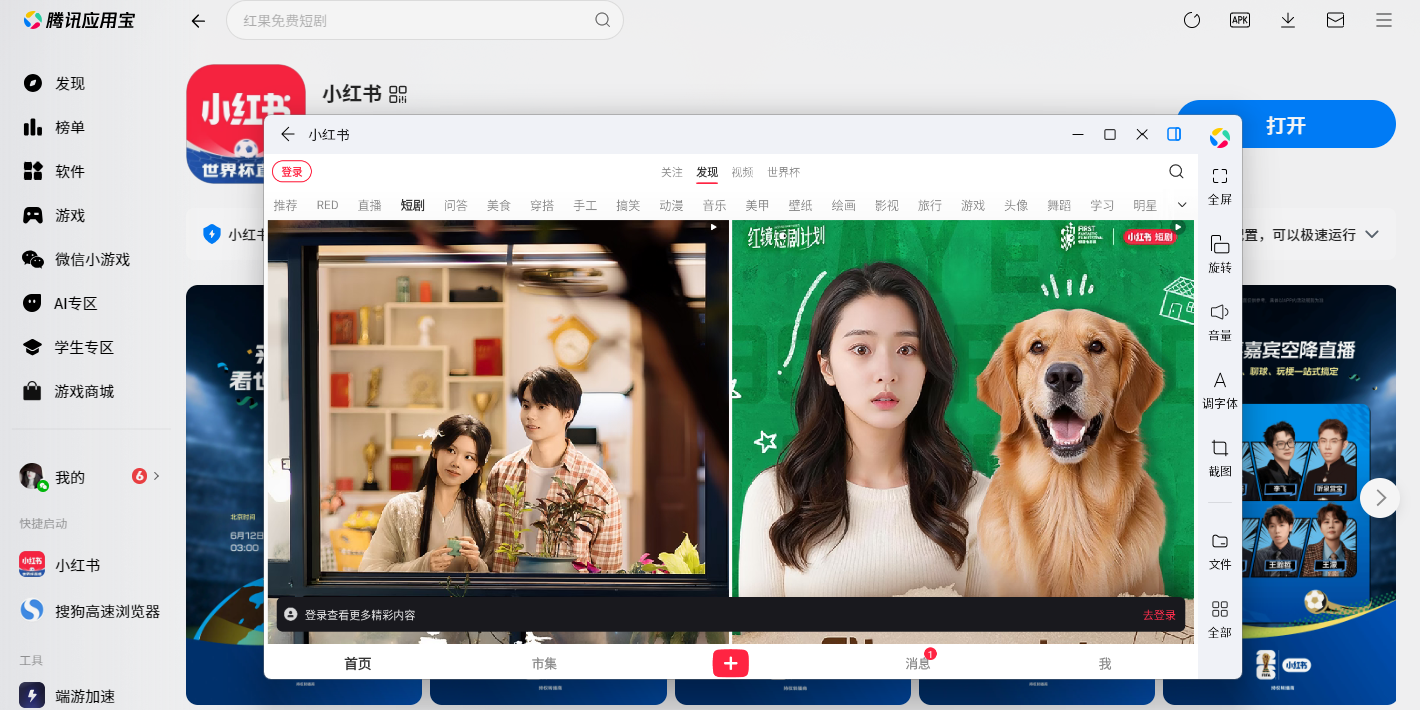Click the 小红书 app icon image
Viewport: 1420px width, 710px height.
point(246,124)
